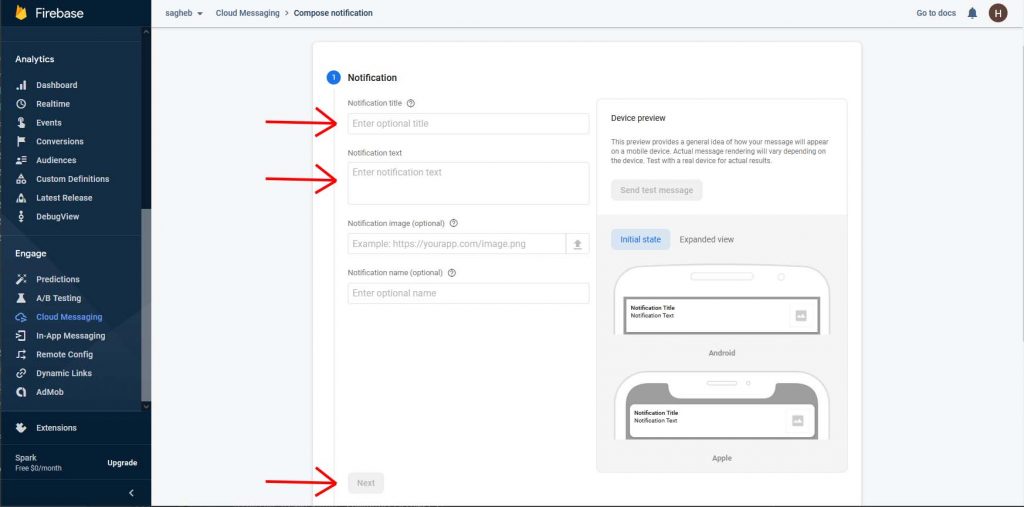Viewport: 1024px width, 507px height.
Task: Click the Send test message button
Action: click(657, 190)
